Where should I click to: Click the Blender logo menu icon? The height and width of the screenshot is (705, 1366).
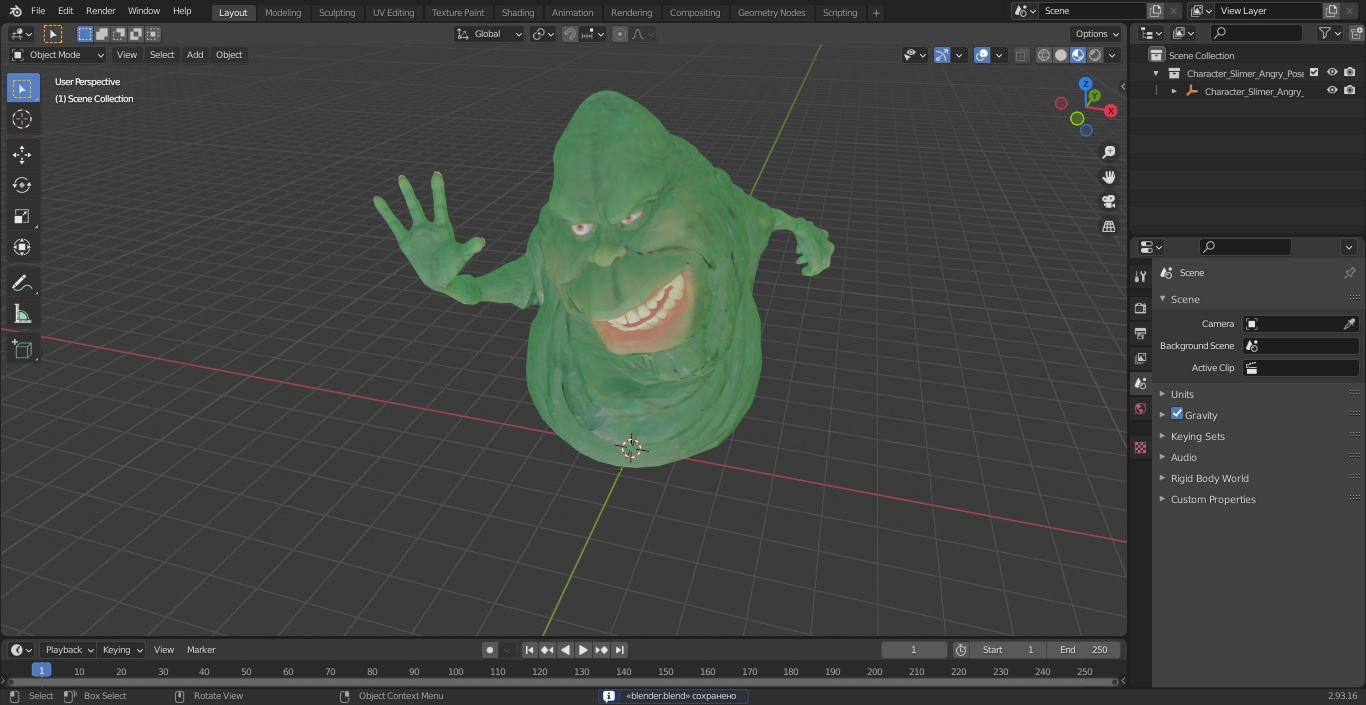coord(14,11)
